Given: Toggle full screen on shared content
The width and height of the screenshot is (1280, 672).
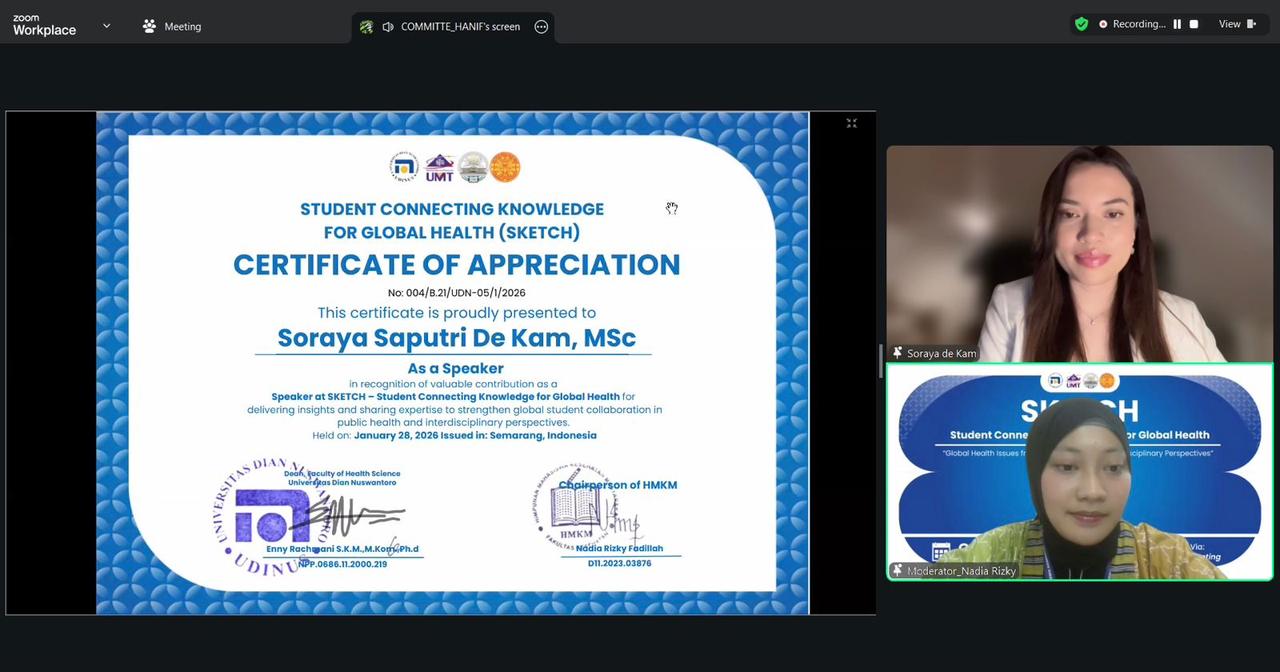Looking at the screenshot, I should pyautogui.click(x=851, y=123).
